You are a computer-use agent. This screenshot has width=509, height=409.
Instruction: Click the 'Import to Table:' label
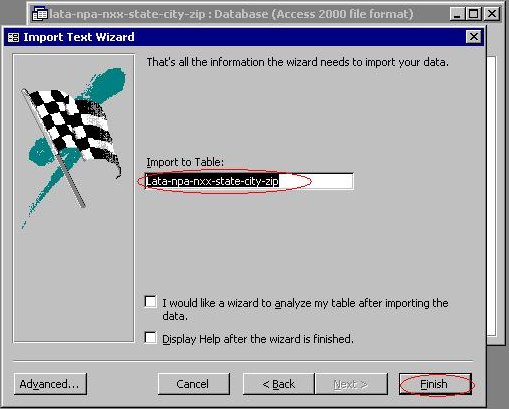[185, 162]
